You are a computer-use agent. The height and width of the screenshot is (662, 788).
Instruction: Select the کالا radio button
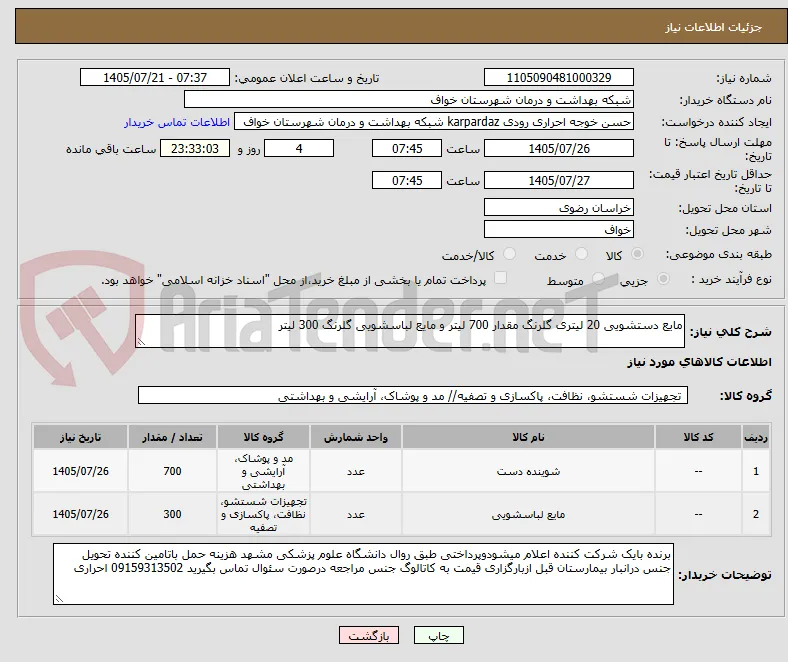(637, 254)
